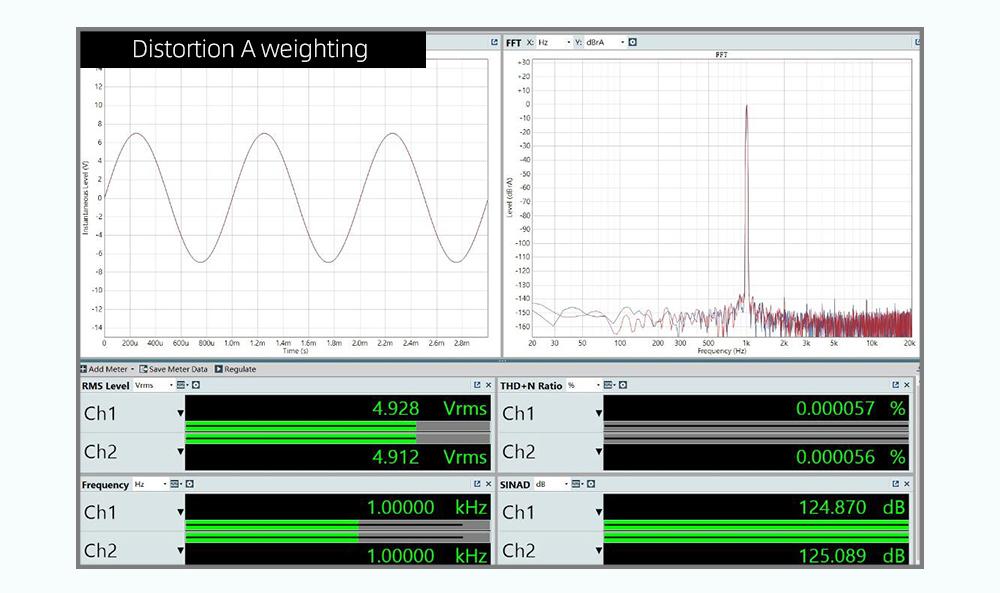This screenshot has width=1000, height=593.
Task: Open FFT graph settings icon
Action: [x=633, y=42]
